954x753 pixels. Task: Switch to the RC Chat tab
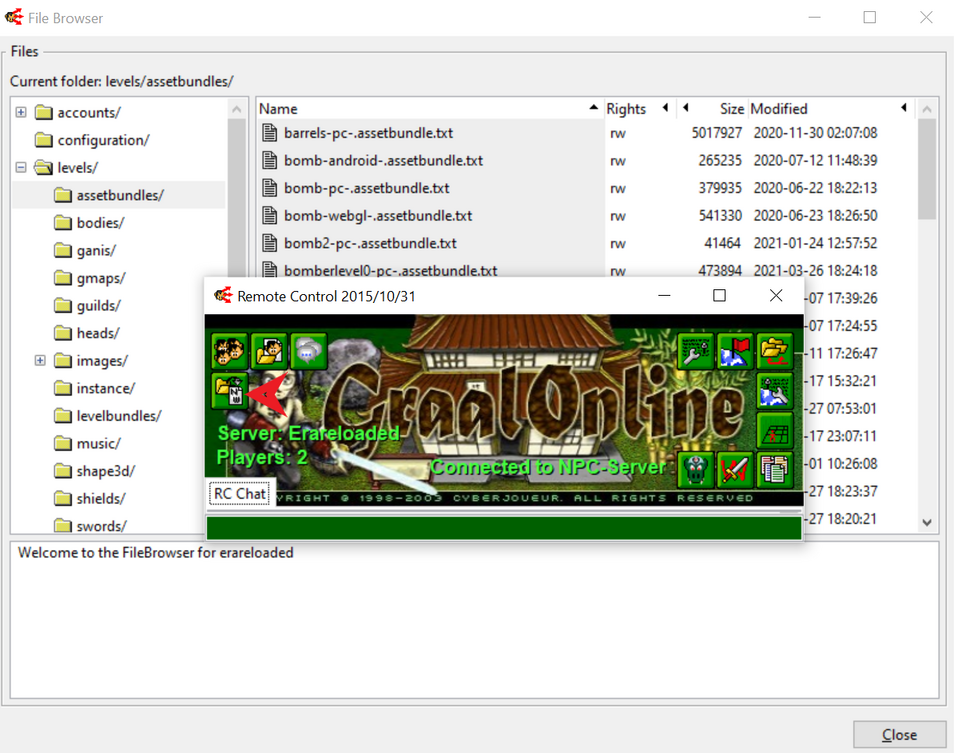[x=240, y=494]
